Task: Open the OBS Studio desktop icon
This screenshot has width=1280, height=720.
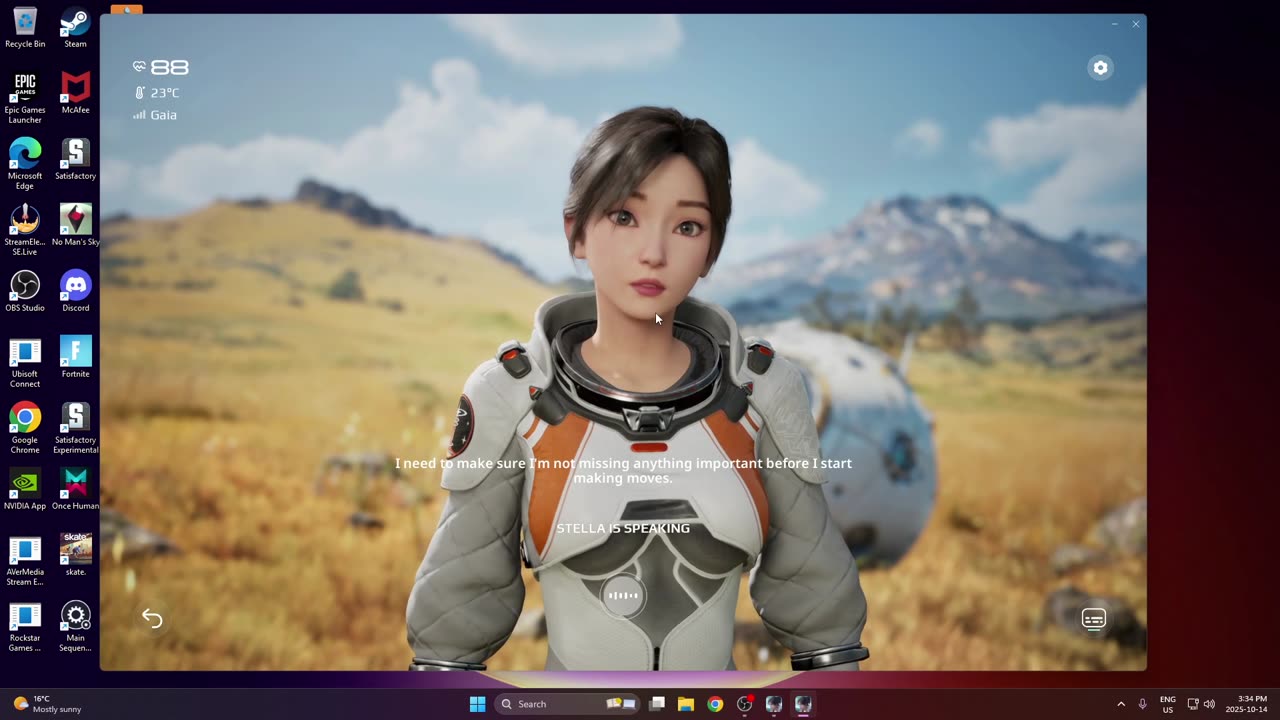Action: click(x=25, y=291)
